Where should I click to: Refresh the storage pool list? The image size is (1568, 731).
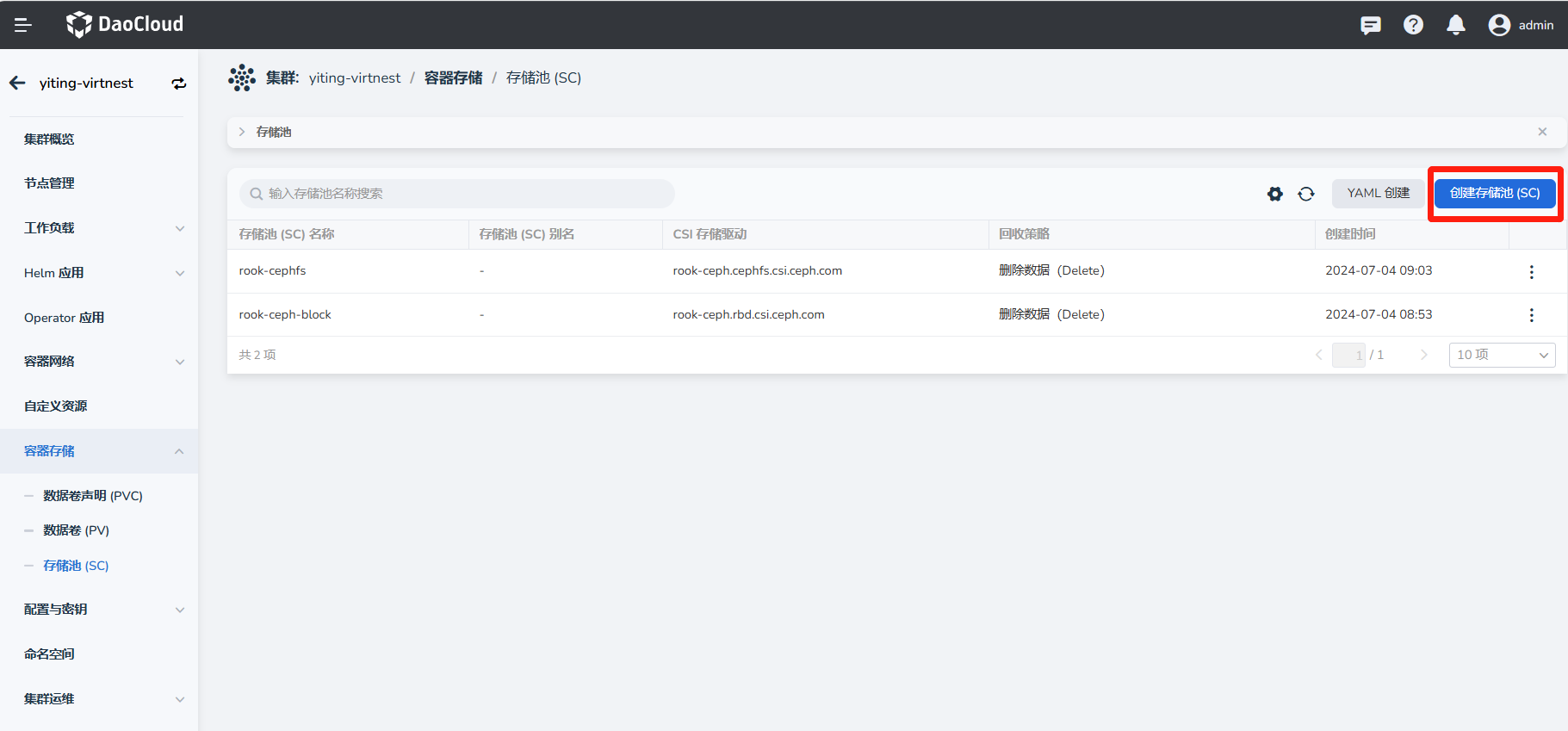1306,194
